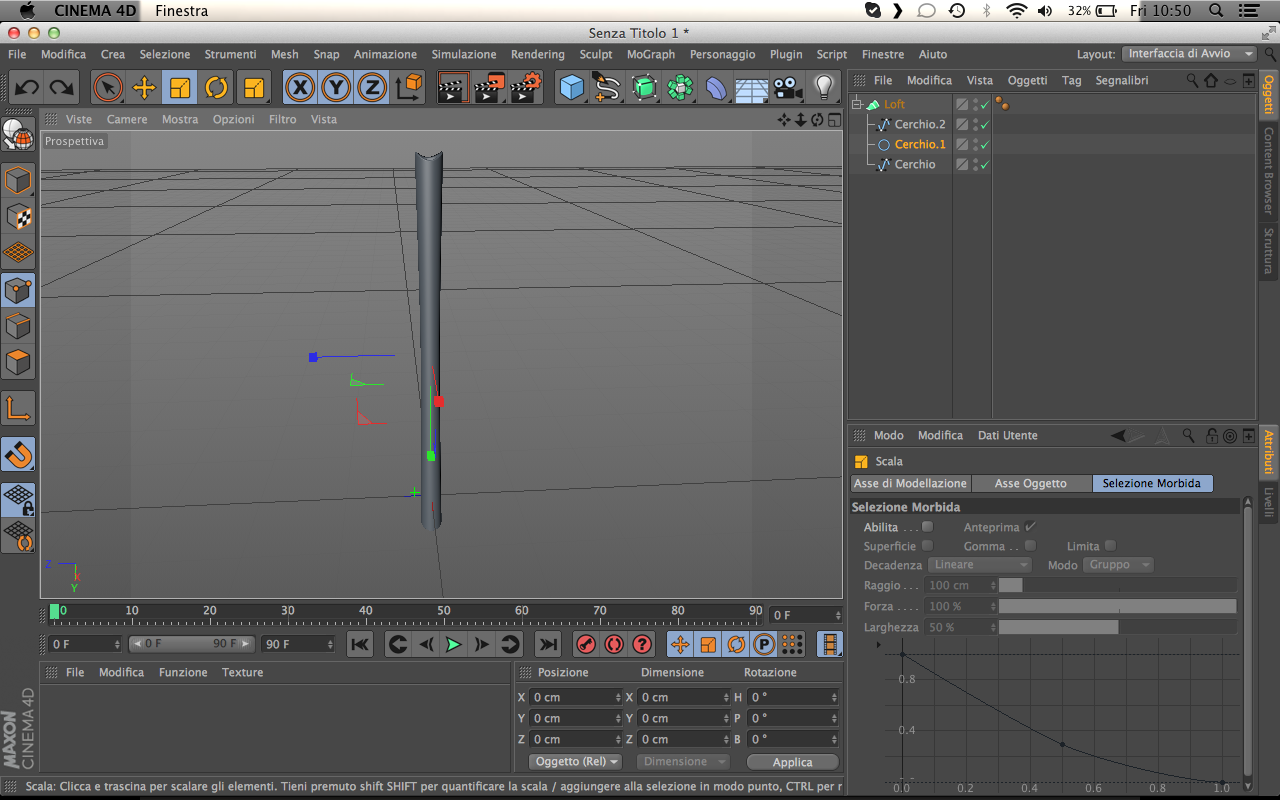This screenshot has width=1280, height=800.
Task: Open the Decadenza Lineare dropdown
Action: click(x=979, y=565)
